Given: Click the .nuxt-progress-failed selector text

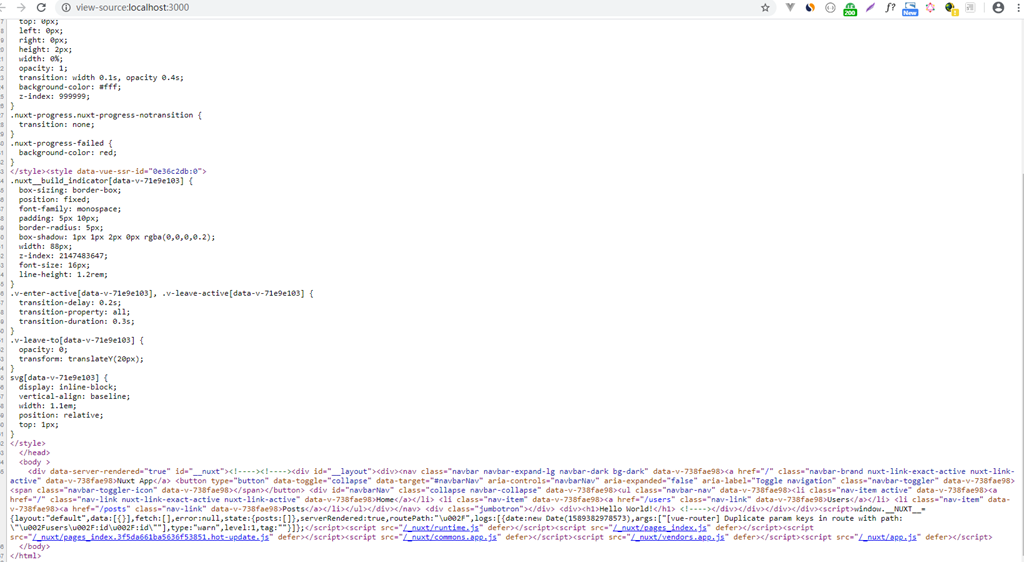Looking at the screenshot, I should (57, 143).
